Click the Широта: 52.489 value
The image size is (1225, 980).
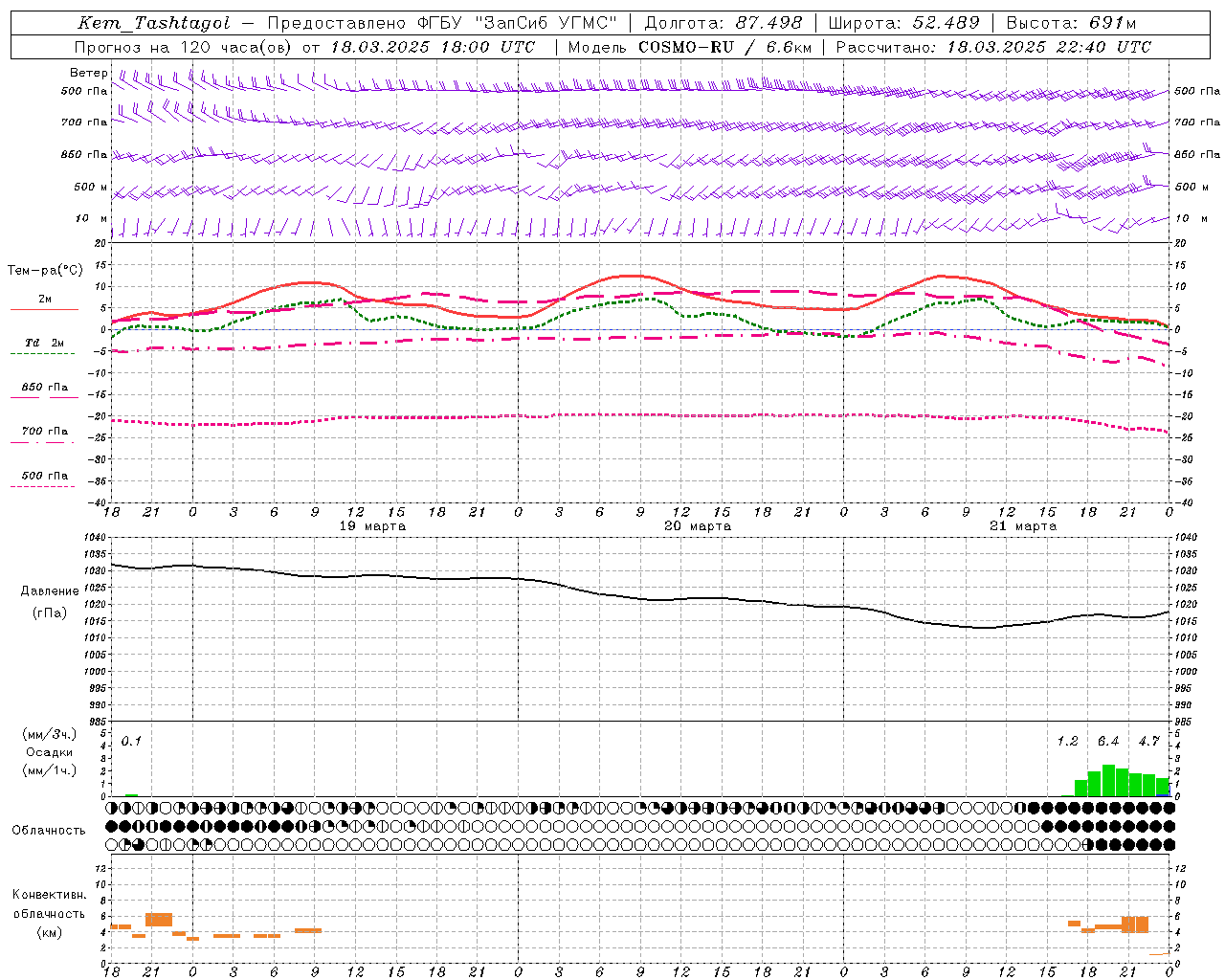[903, 23]
